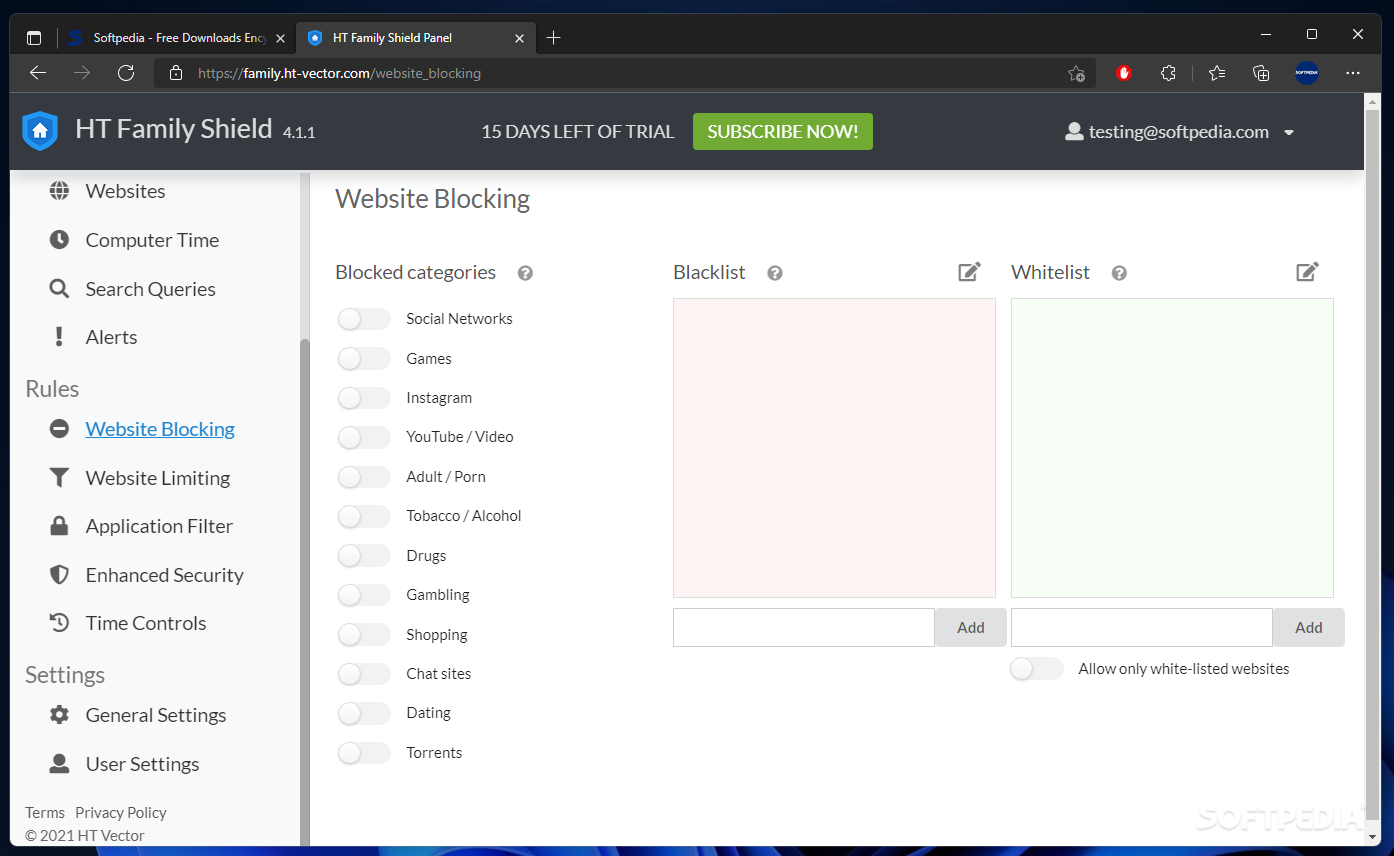This screenshot has height=856, width=1394.
Task: Open Computer Time in the sidebar
Action: (x=152, y=240)
